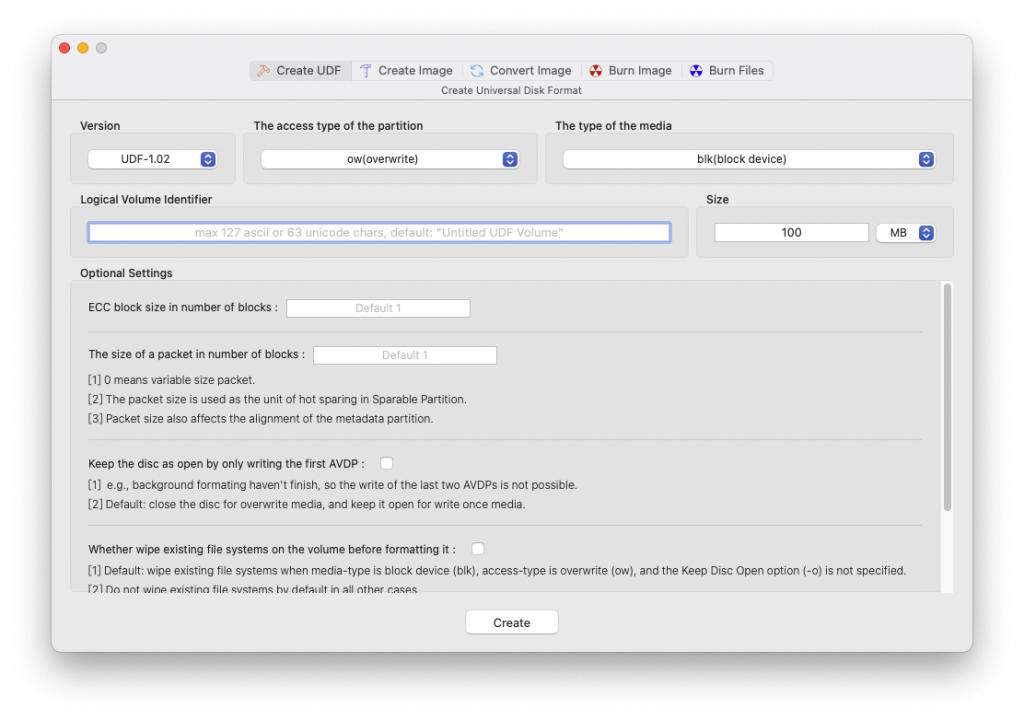This screenshot has height=720, width=1024.
Task: Switch to Create Image tab
Action: (x=407, y=71)
